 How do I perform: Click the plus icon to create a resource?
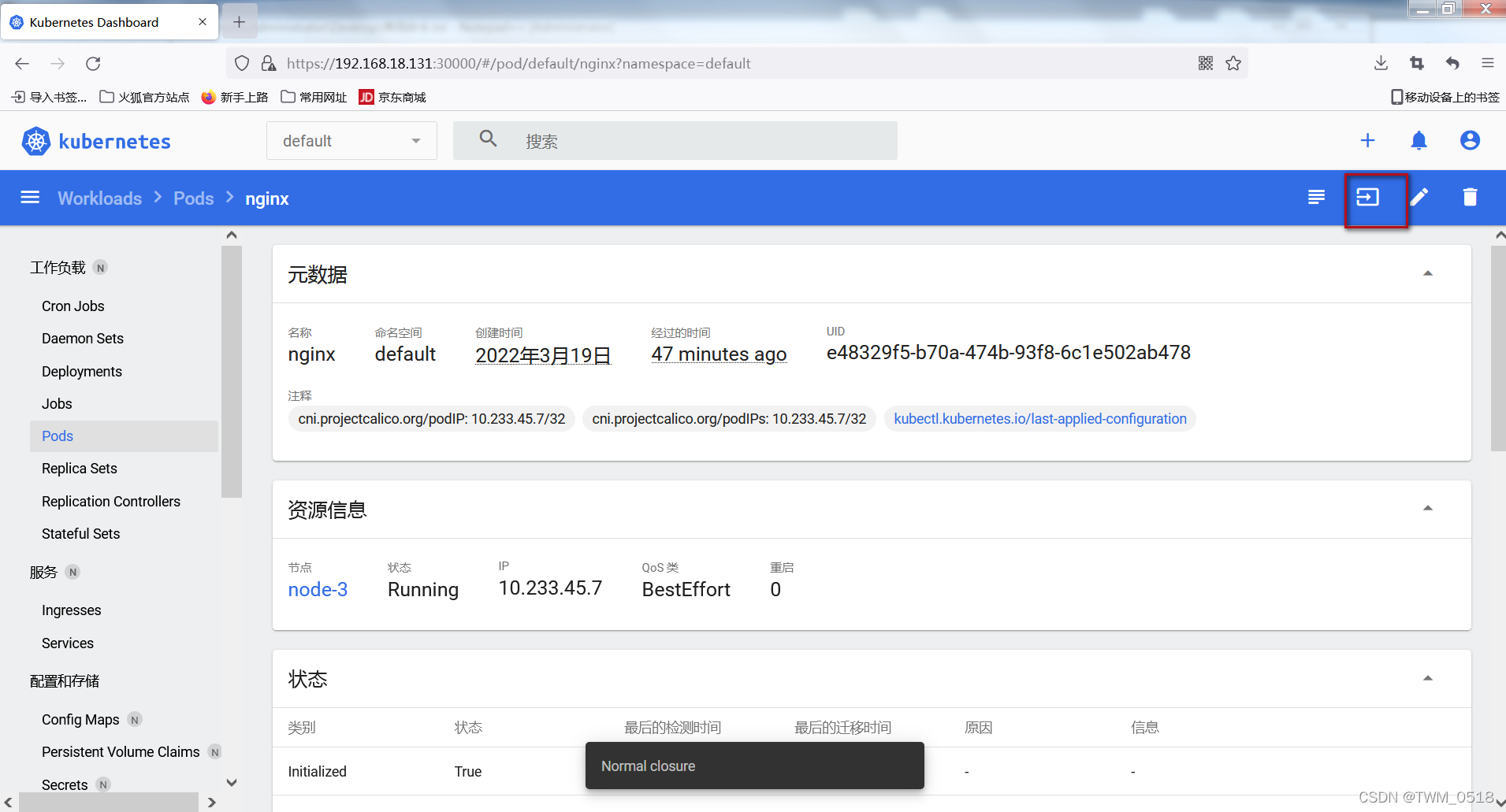pyautogui.click(x=1367, y=141)
